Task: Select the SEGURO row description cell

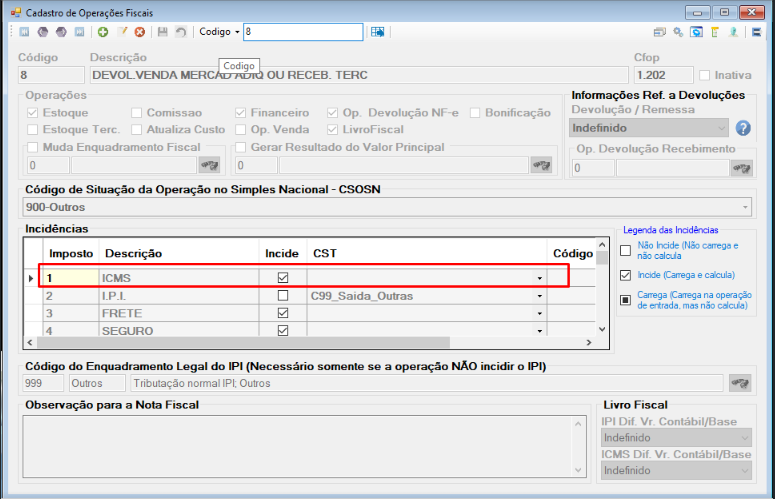Action: coord(179,331)
